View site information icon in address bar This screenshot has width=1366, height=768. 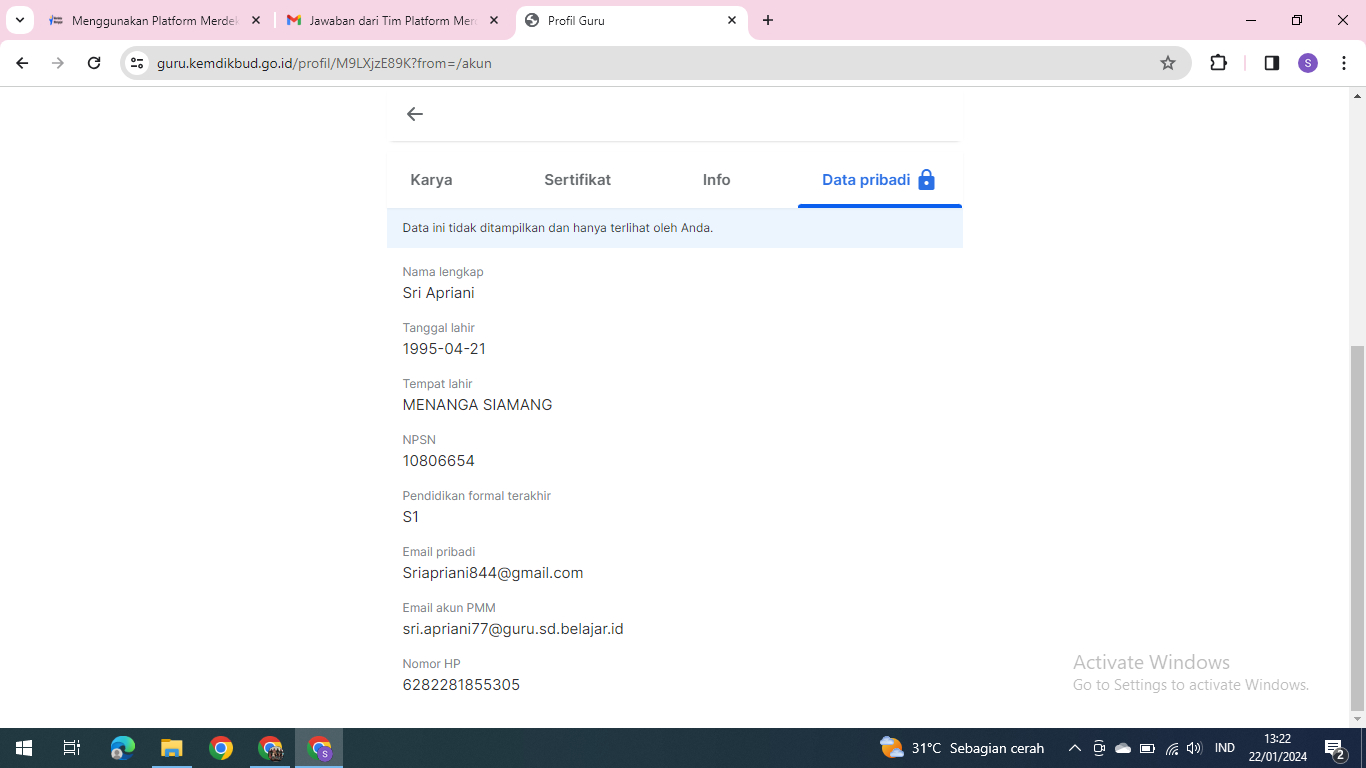point(138,63)
